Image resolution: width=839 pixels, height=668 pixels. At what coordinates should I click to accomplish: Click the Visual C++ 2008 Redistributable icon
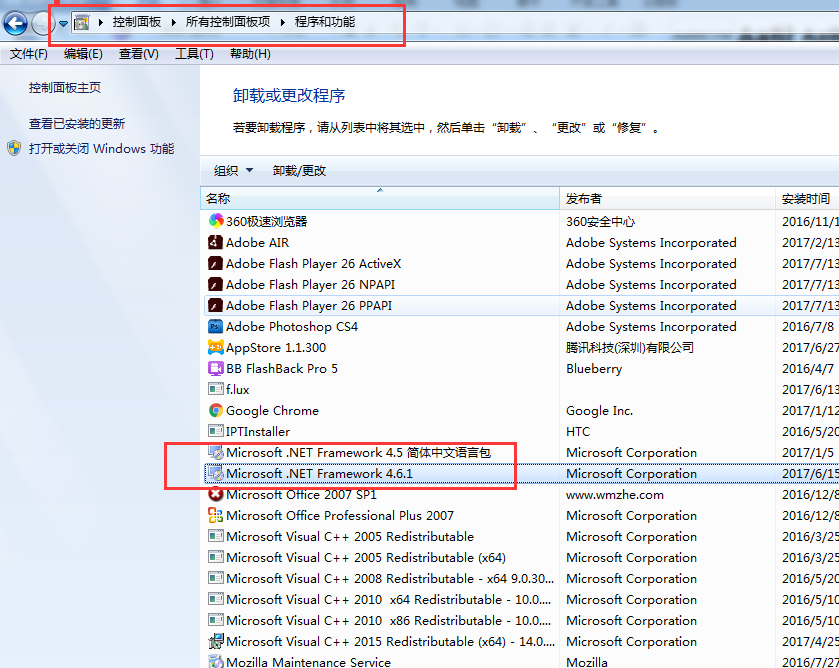(216, 578)
